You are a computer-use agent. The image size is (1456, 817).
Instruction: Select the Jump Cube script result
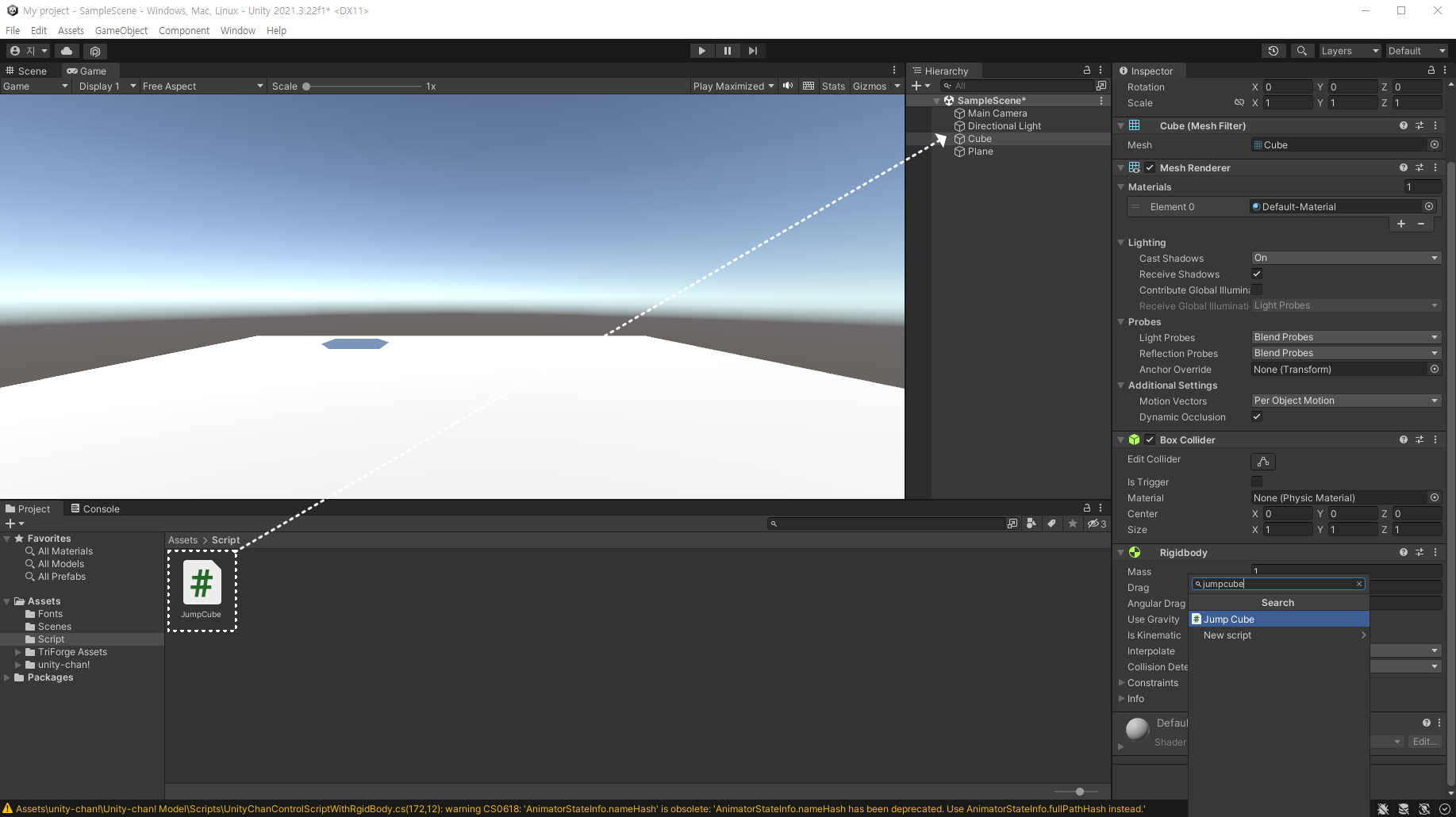coord(1279,619)
